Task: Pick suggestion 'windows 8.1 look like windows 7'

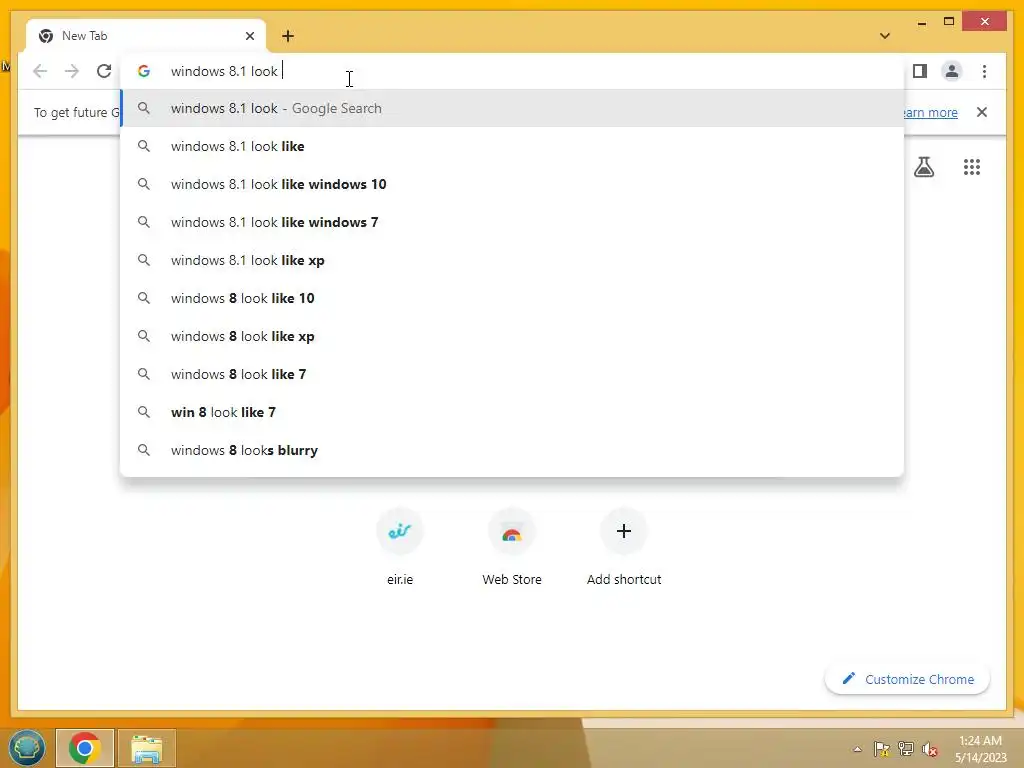Action: tap(512, 222)
